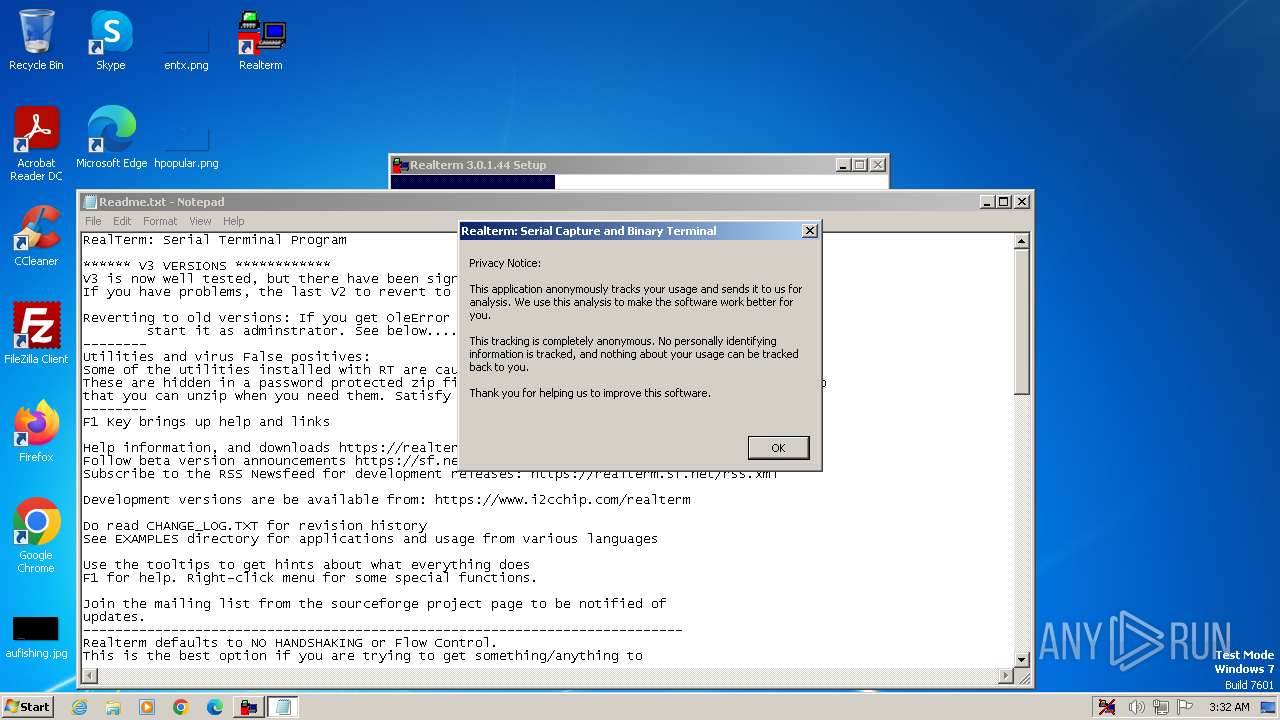Image resolution: width=1280 pixels, height=720 pixels.
Task: Launch Internet Explorer from taskbar
Action: (x=79, y=707)
